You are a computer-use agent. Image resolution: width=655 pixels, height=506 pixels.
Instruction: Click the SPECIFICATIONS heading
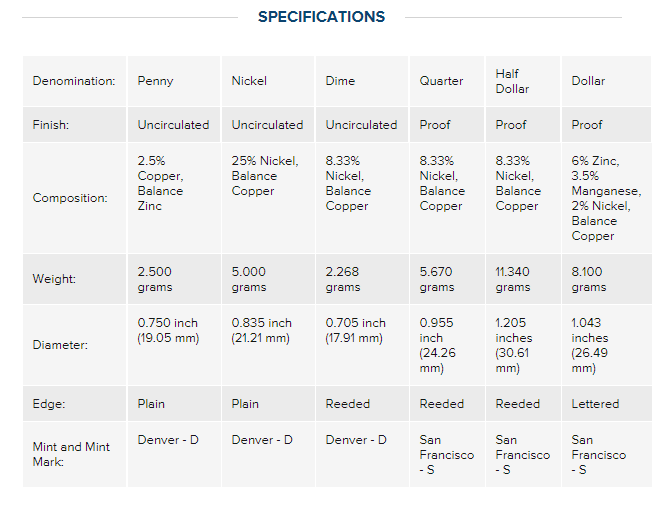[321, 17]
